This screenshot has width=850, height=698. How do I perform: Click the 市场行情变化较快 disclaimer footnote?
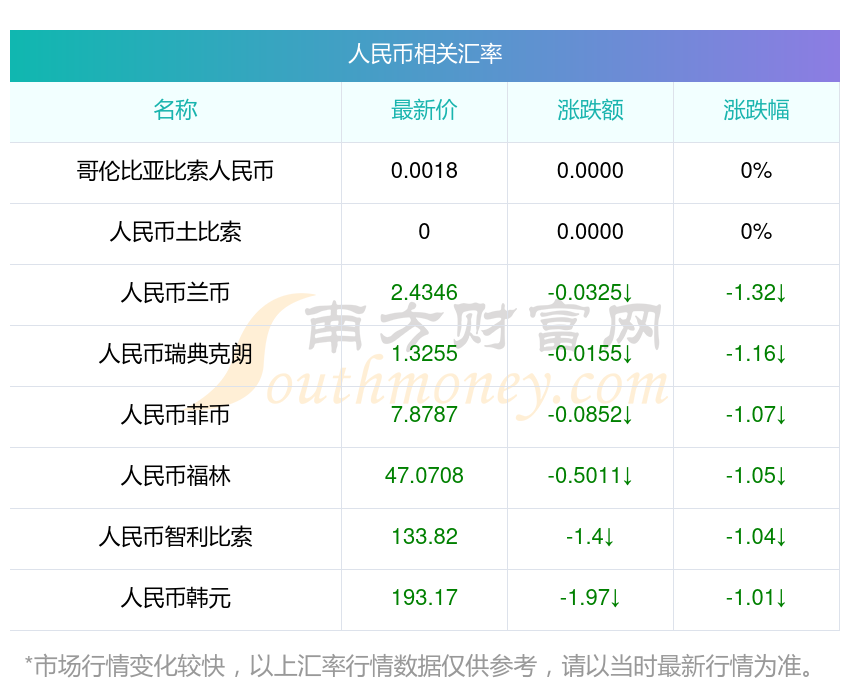(419, 666)
